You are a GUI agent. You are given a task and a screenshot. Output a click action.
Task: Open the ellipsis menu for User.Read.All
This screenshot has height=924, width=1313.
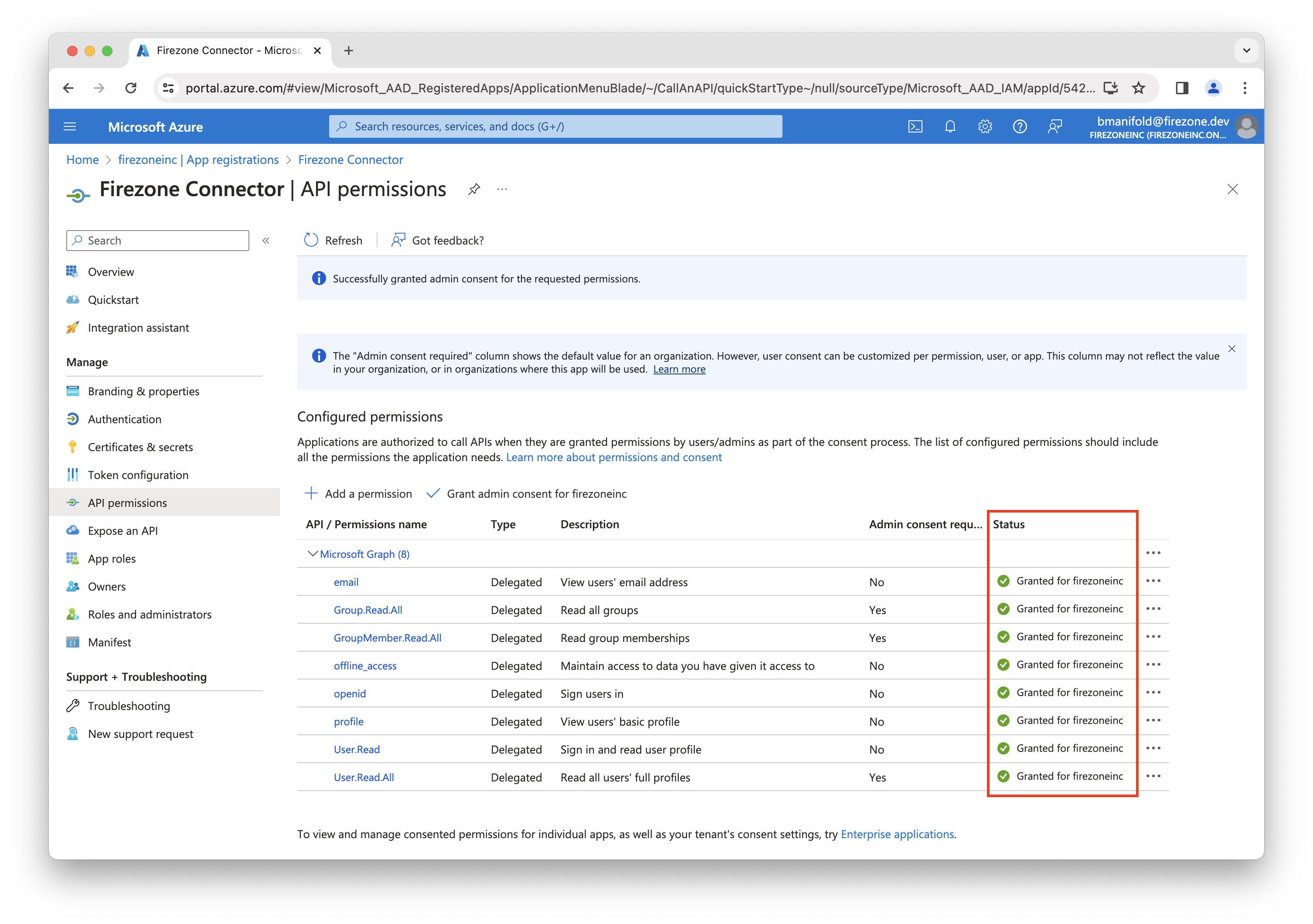[x=1154, y=776]
